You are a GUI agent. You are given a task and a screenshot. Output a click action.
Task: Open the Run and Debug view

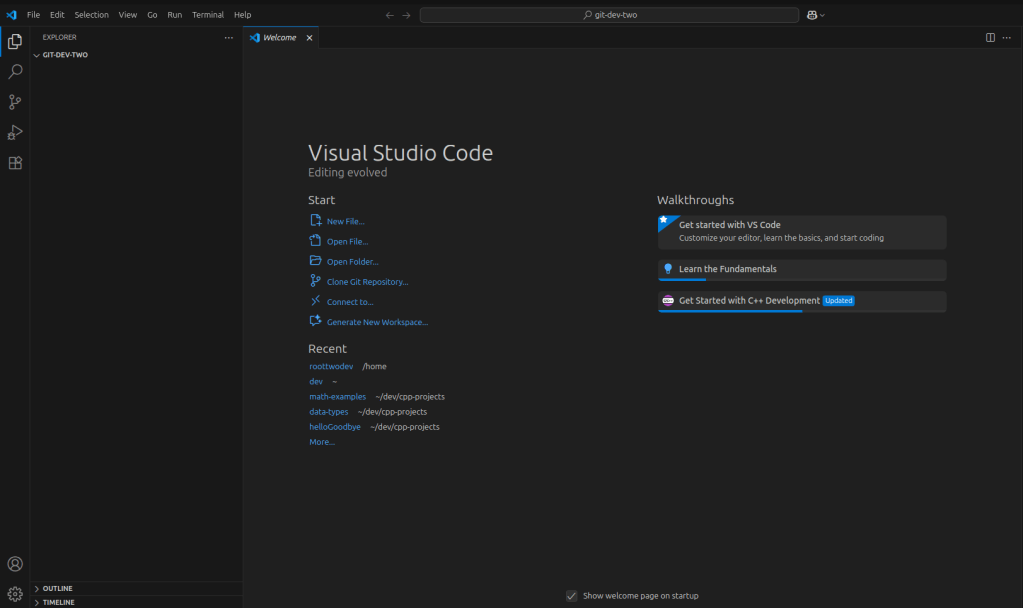point(15,132)
